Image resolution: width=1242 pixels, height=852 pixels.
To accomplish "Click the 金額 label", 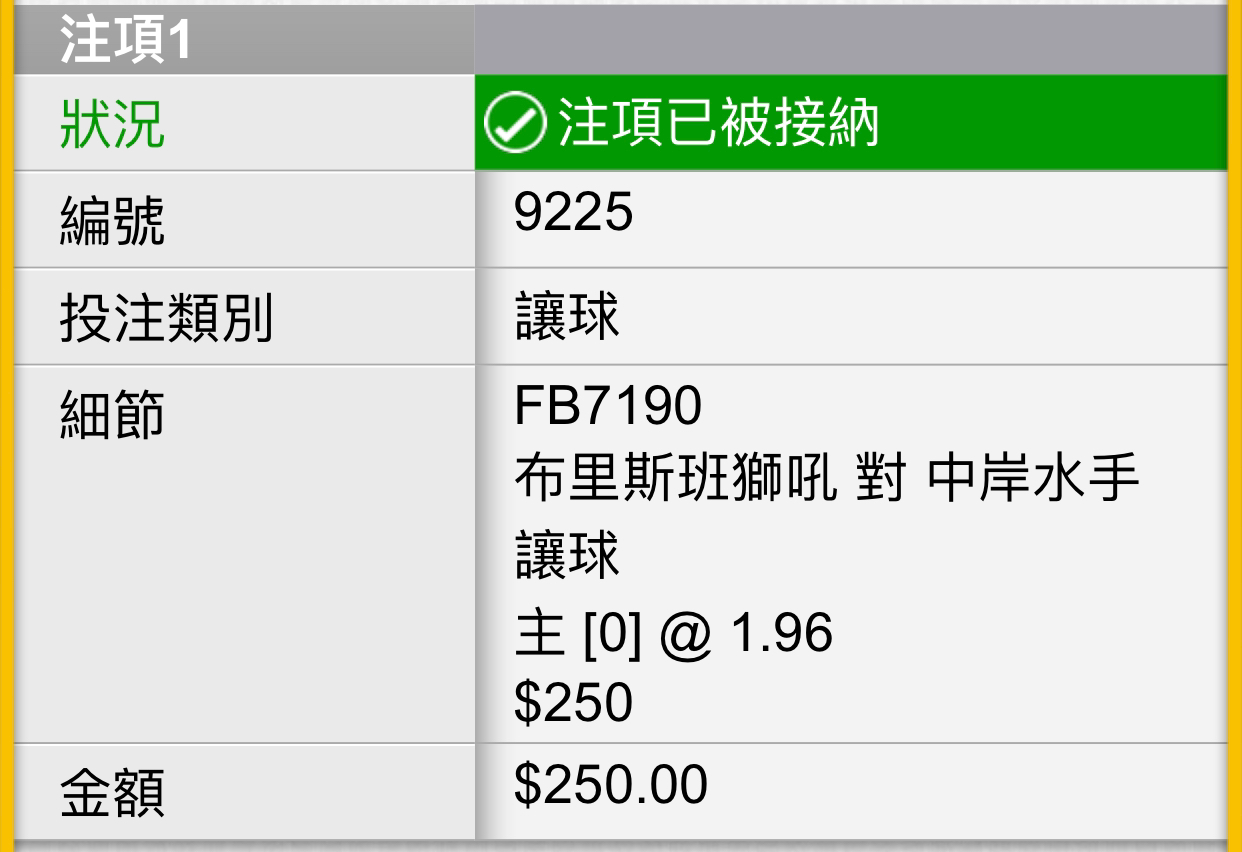I will 112,795.
